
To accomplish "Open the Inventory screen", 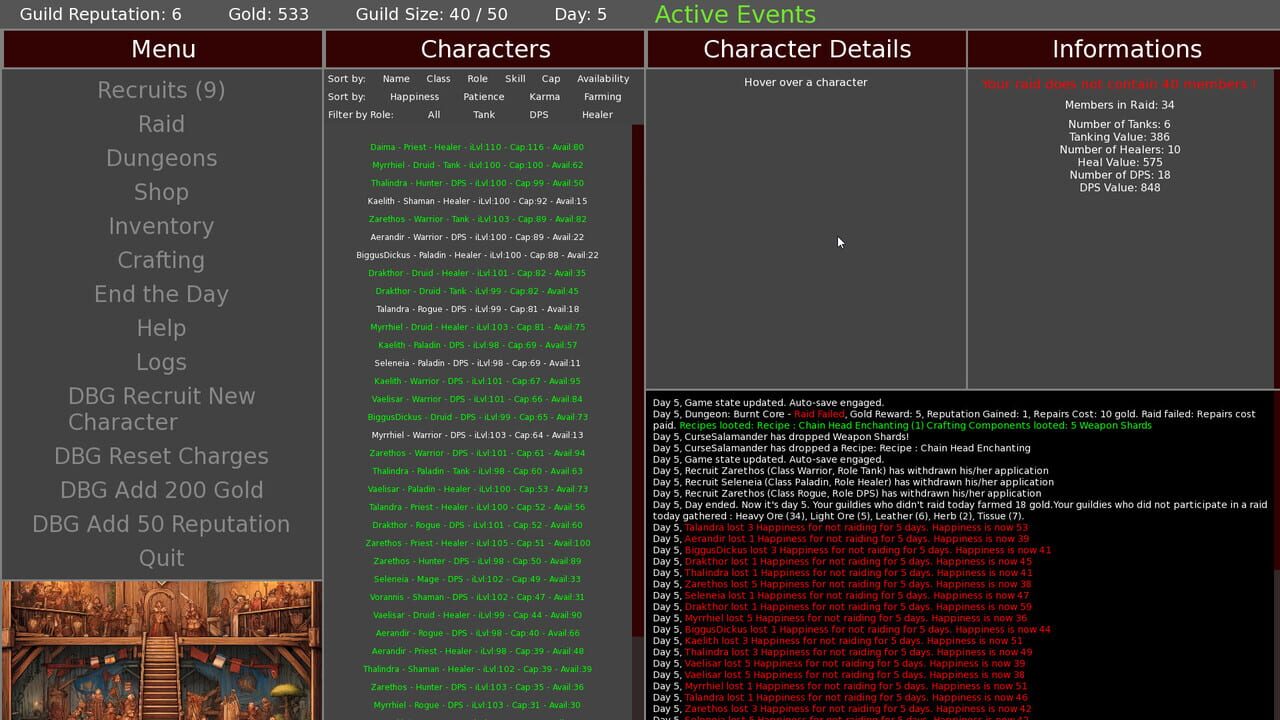I will (161, 226).
